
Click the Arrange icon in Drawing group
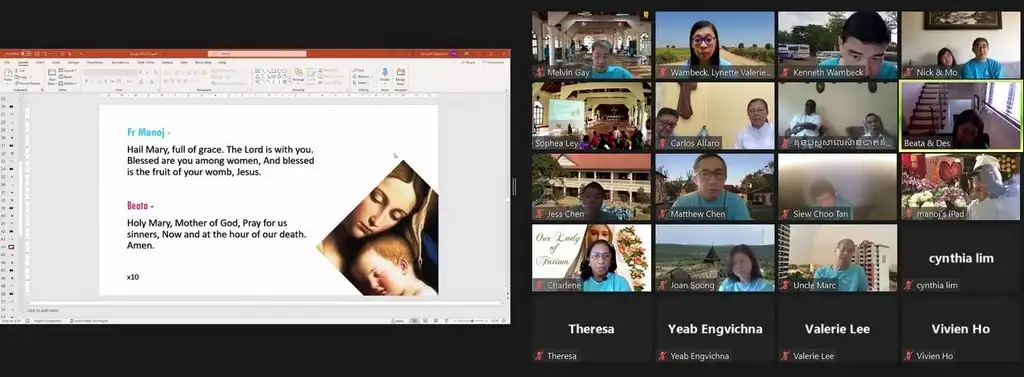[x=298, y=73]
